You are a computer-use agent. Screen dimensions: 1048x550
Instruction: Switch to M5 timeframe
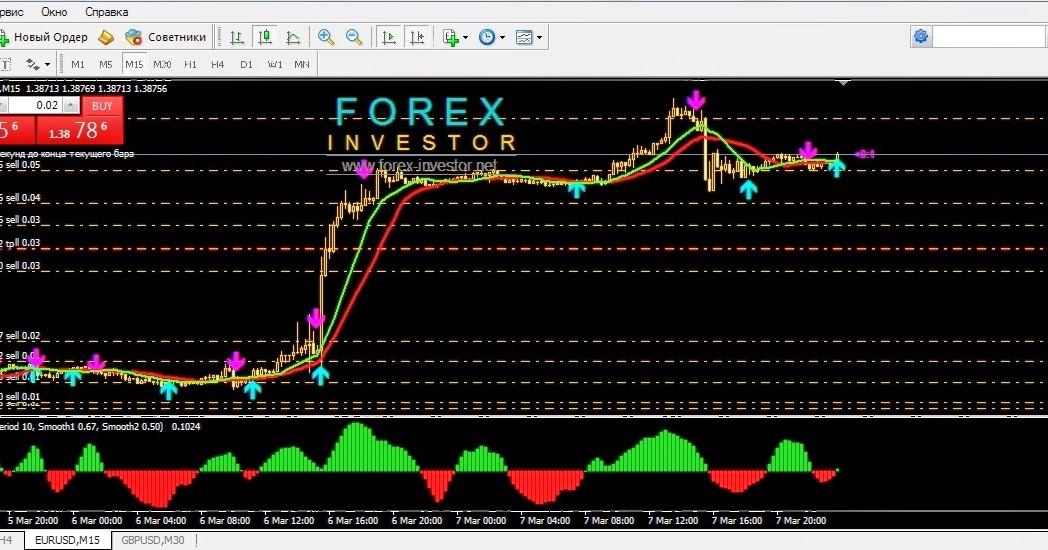tap(106, 64)
